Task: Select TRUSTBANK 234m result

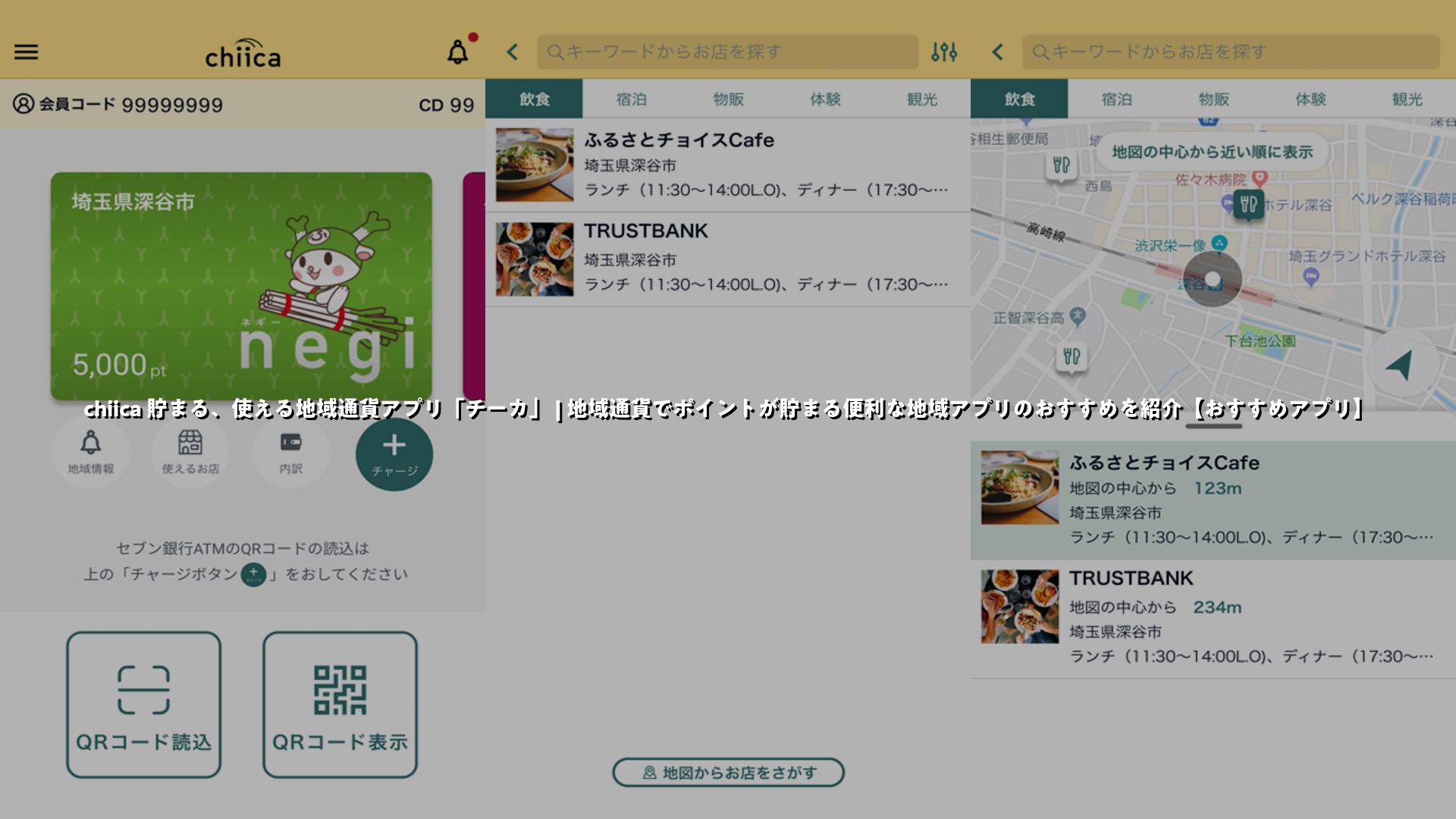Action: pyautogui.click(x=1213, y=620)
